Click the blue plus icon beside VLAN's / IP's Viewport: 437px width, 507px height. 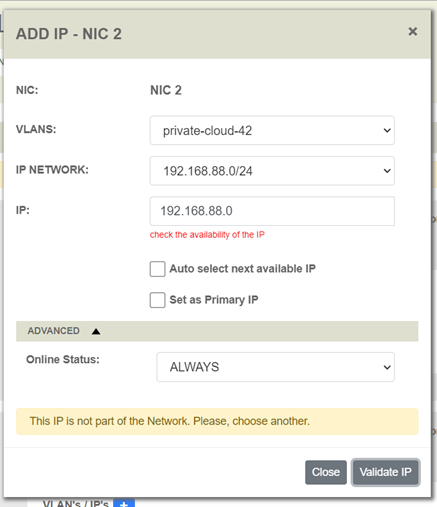(124, 503)
